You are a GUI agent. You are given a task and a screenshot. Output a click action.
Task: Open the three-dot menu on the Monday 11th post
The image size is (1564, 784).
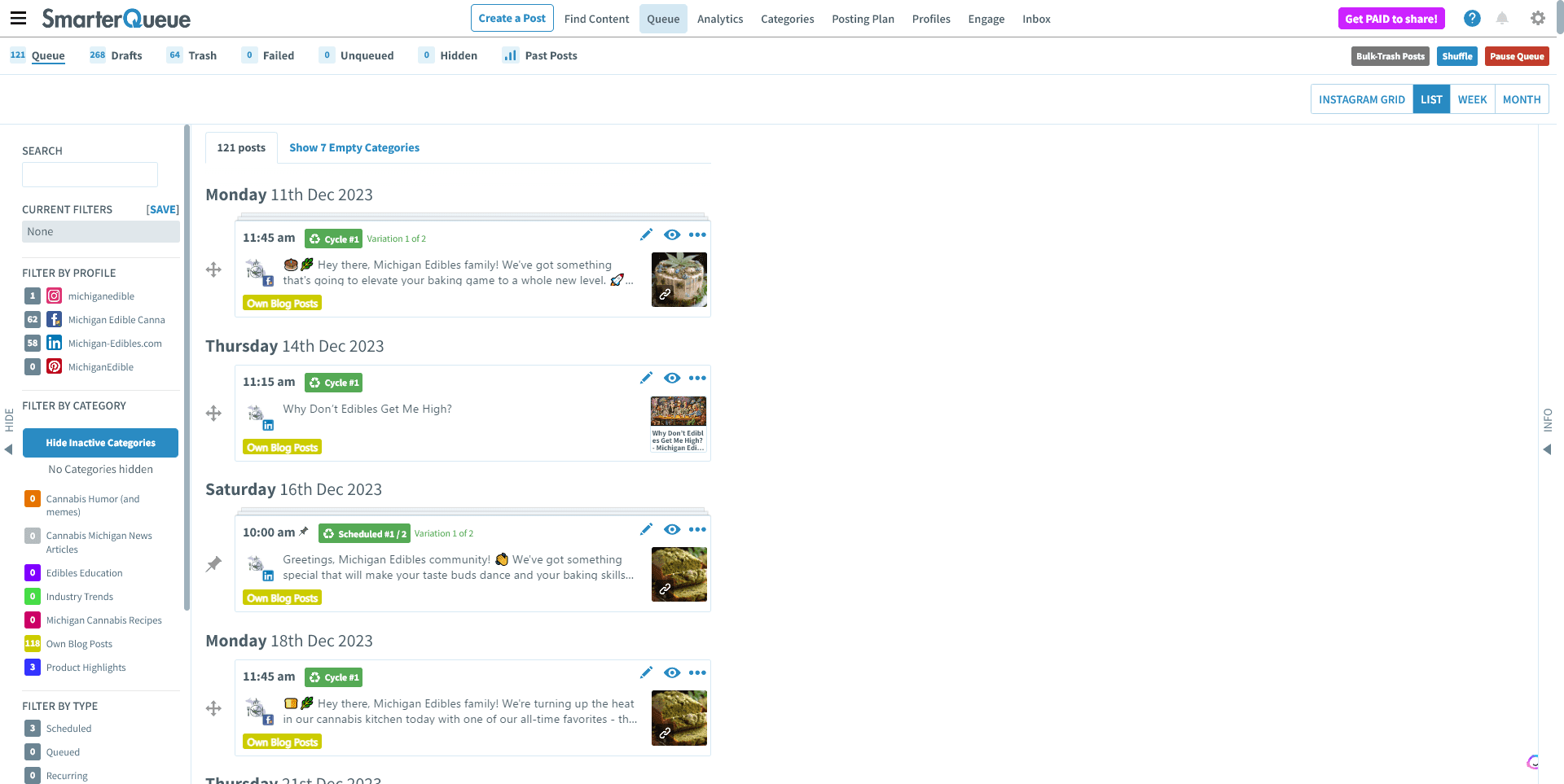pyautogui.click(x=697, y=234)
